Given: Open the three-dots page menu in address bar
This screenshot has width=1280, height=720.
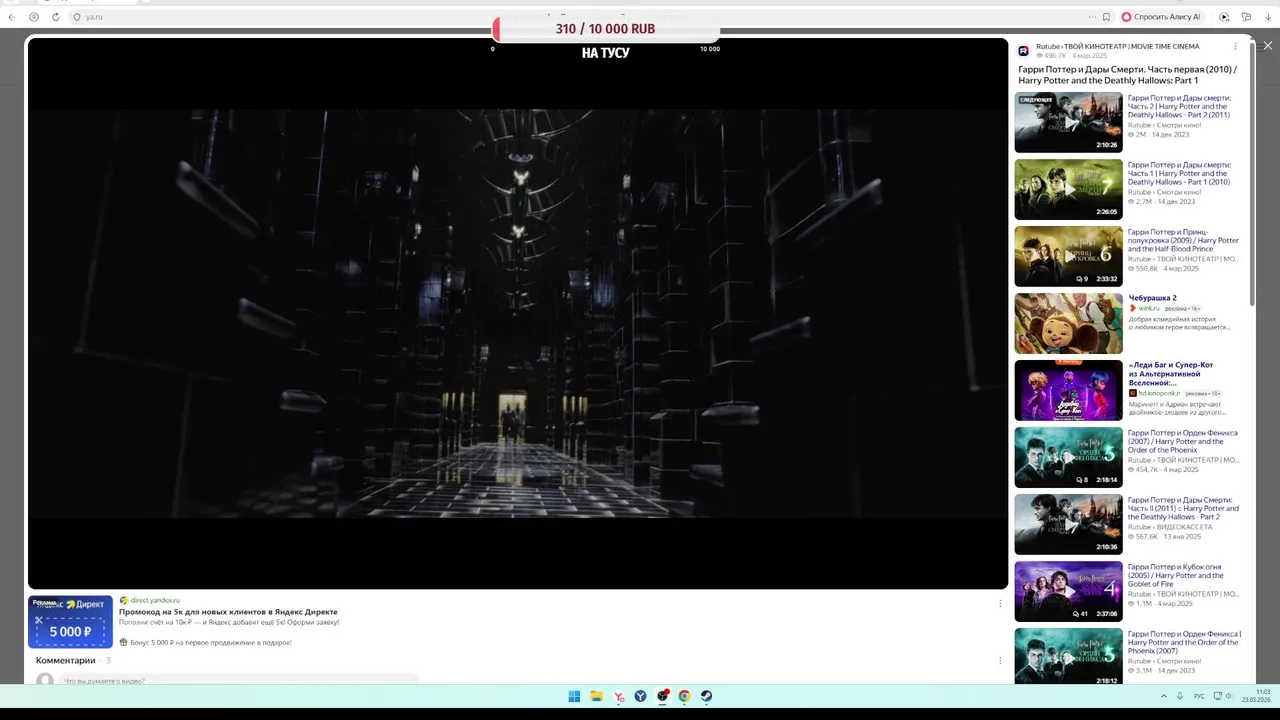Looking at the screenshot, I should 1092,17.
